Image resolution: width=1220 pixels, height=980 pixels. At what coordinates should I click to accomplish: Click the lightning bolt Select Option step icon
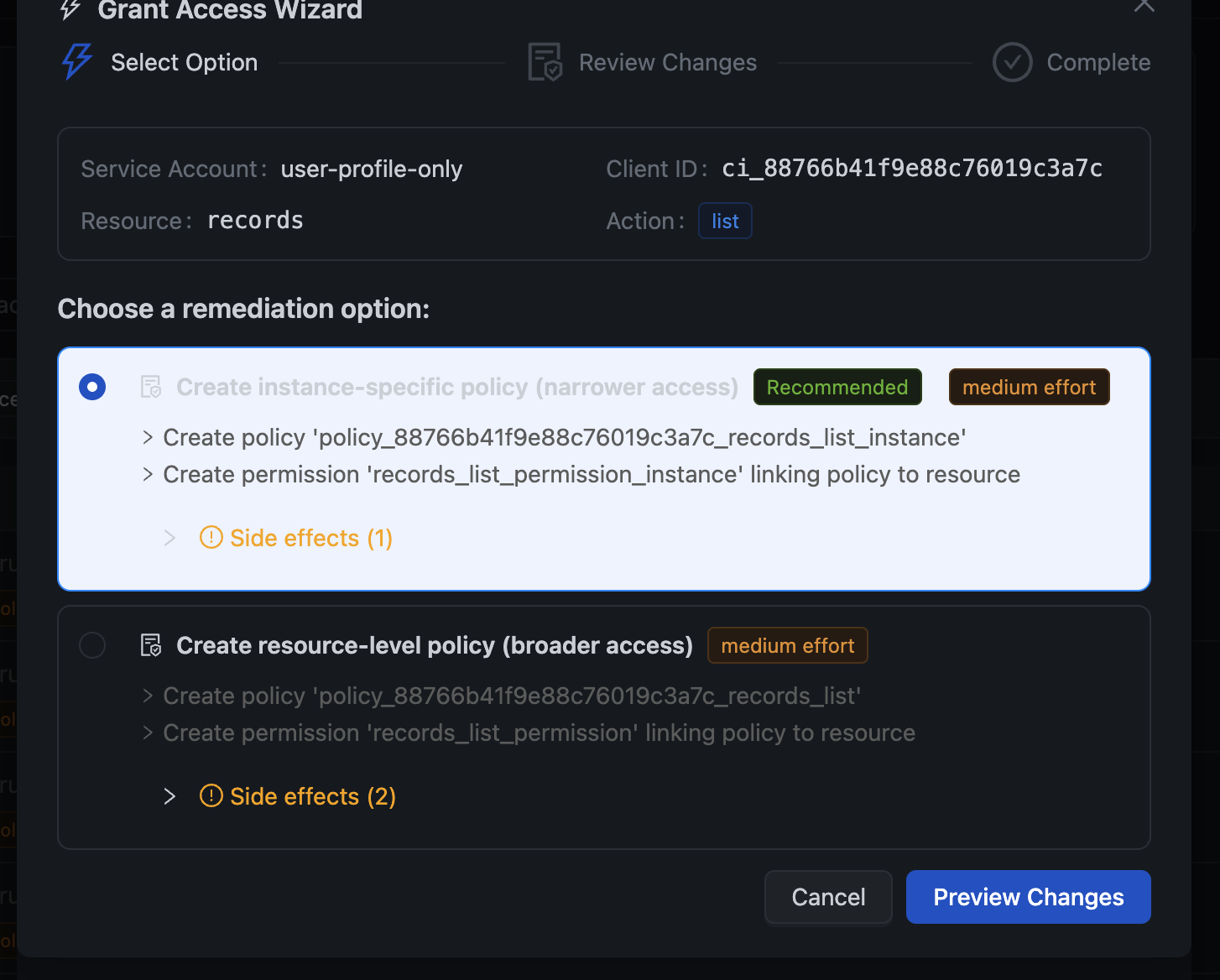[76, 62]
